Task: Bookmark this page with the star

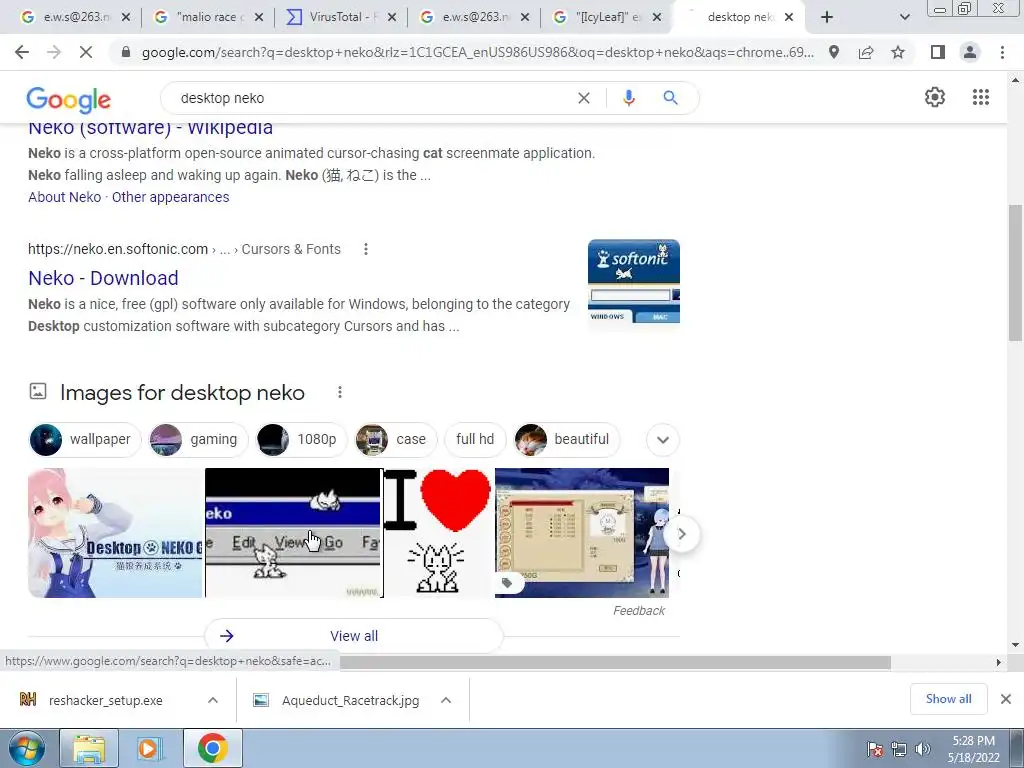Action: coord(898,52)
